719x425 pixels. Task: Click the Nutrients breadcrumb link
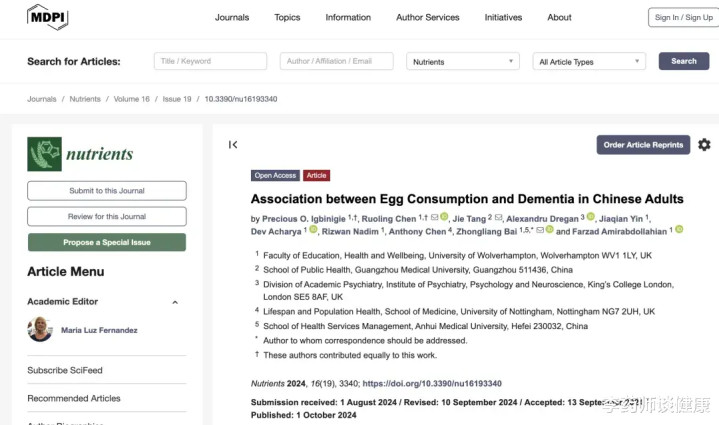tap(85, 99)
